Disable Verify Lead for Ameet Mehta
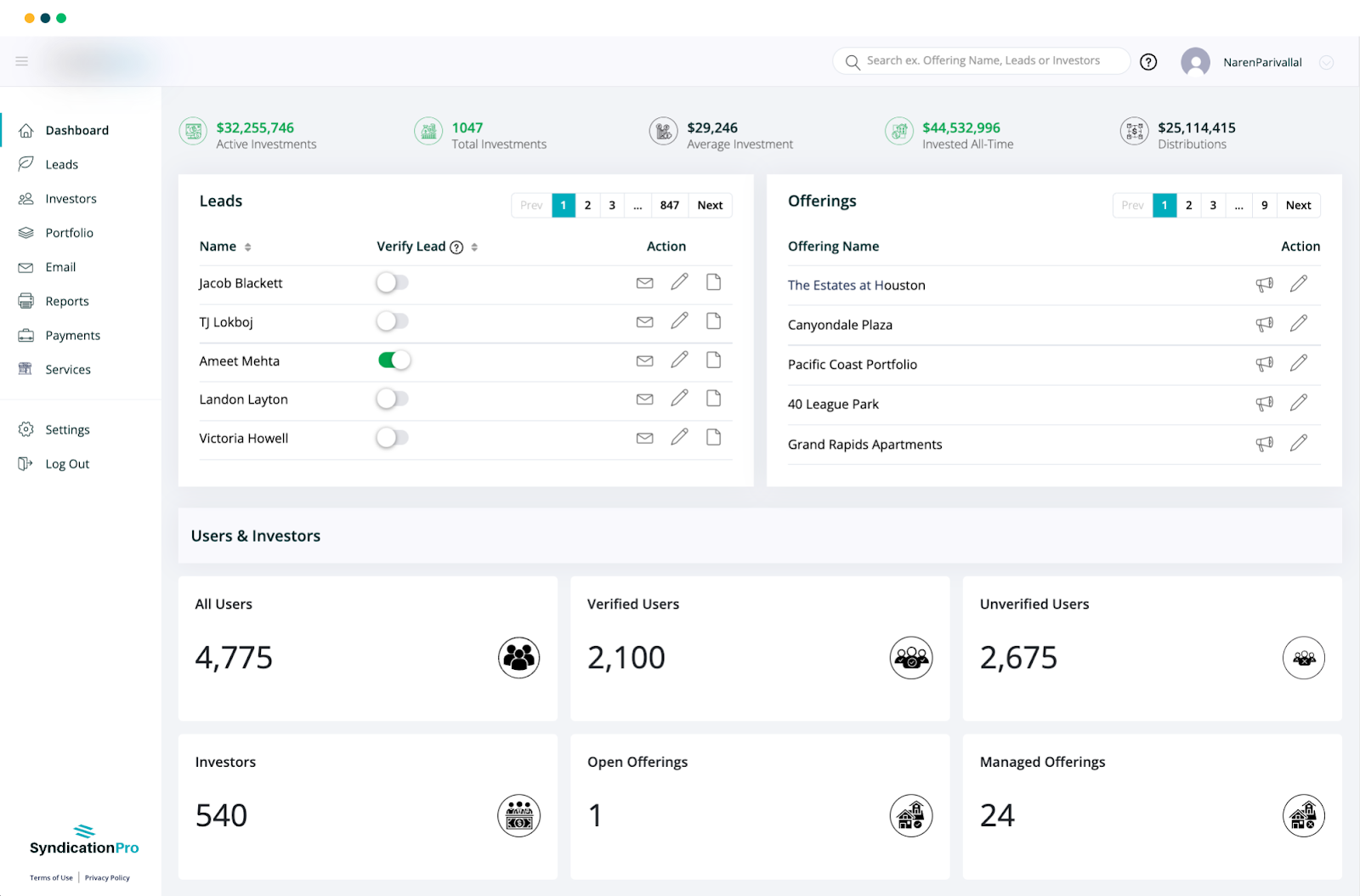This screenshot has height=896, width=1360. coord(394,360)
